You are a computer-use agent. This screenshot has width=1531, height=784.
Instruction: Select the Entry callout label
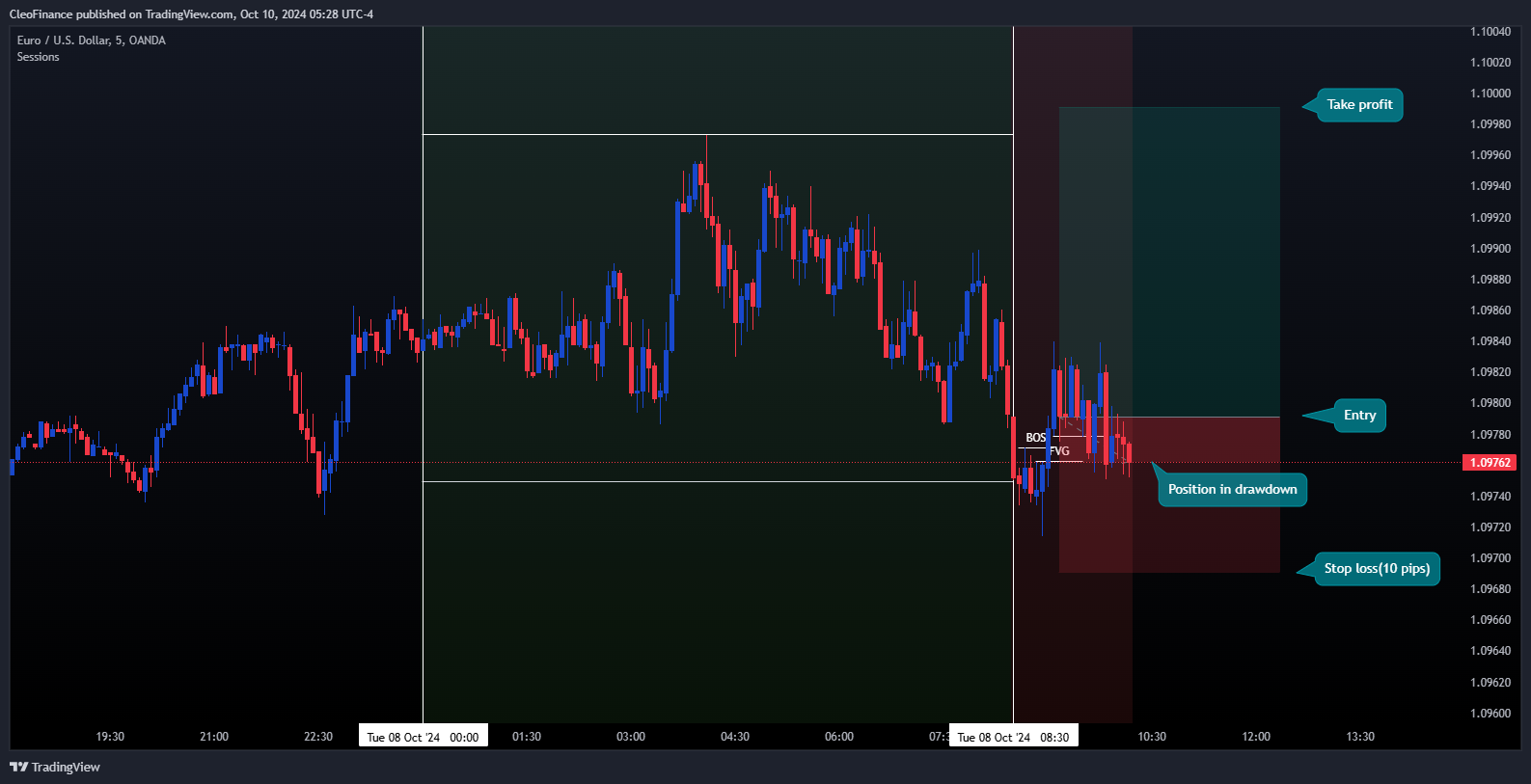[1359, 416]
